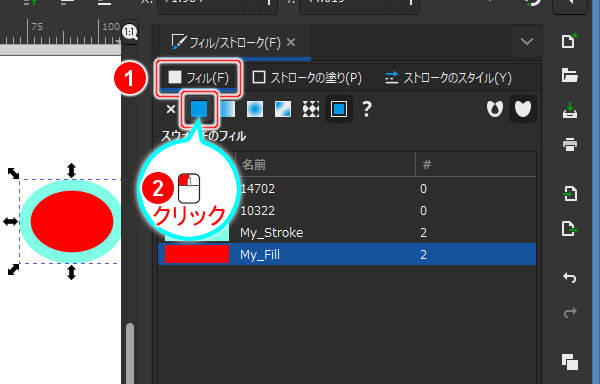Screen dimensions: 600x384
Task: Switch to the ストロークのスタイル(Y) tab
Action: [448, 78]
